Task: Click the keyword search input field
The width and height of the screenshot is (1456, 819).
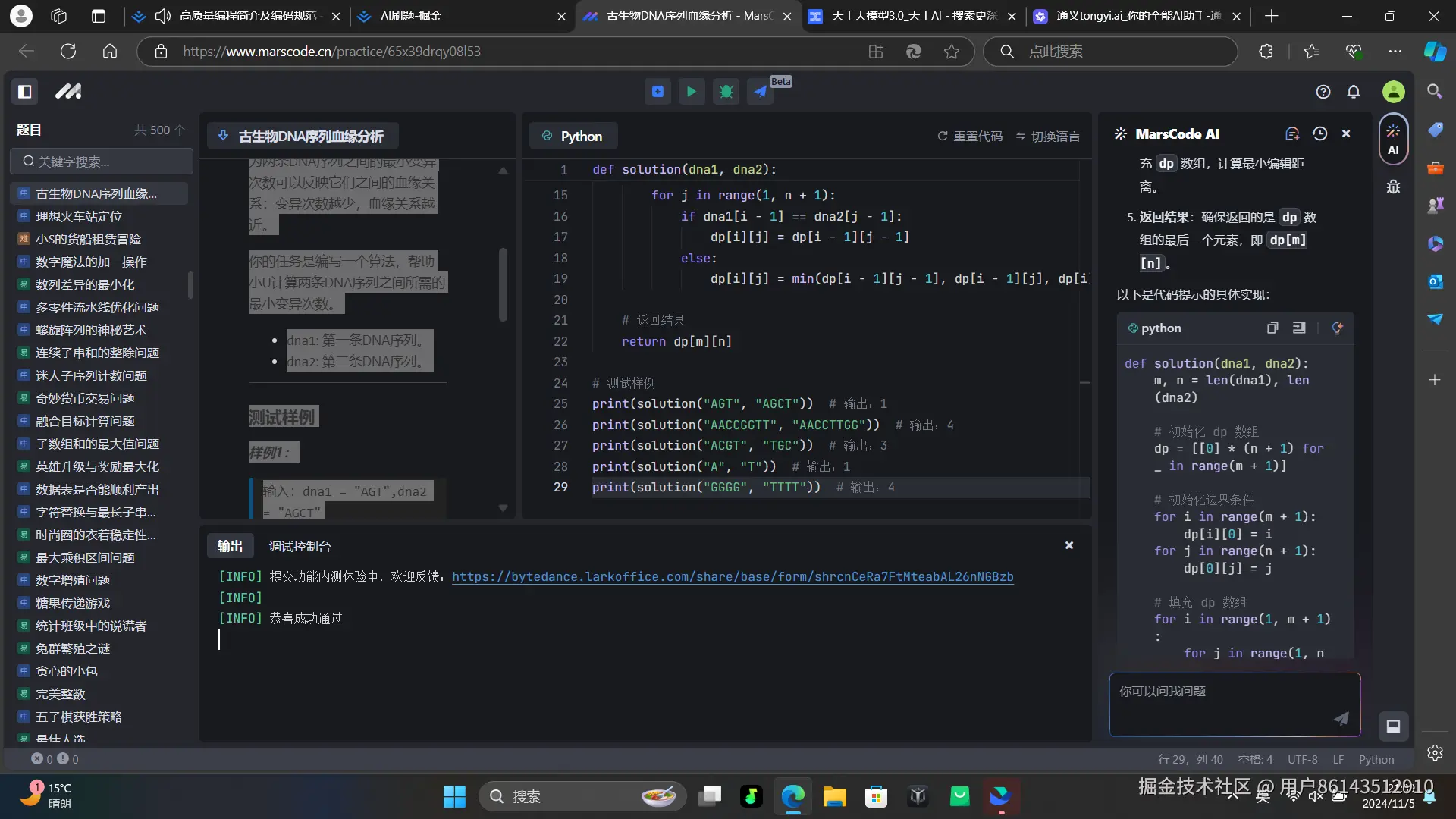Action: click(102, 162)
